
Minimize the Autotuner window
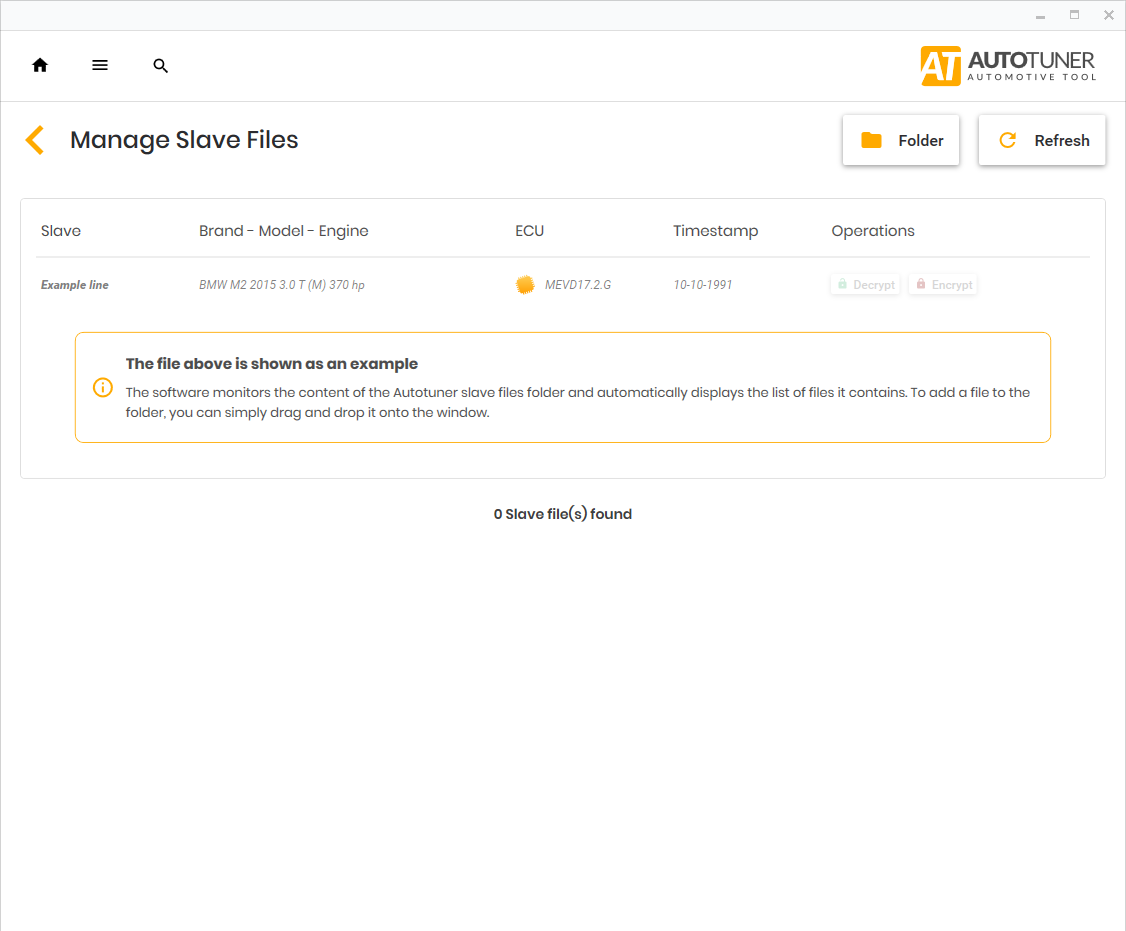point(1041,15)
